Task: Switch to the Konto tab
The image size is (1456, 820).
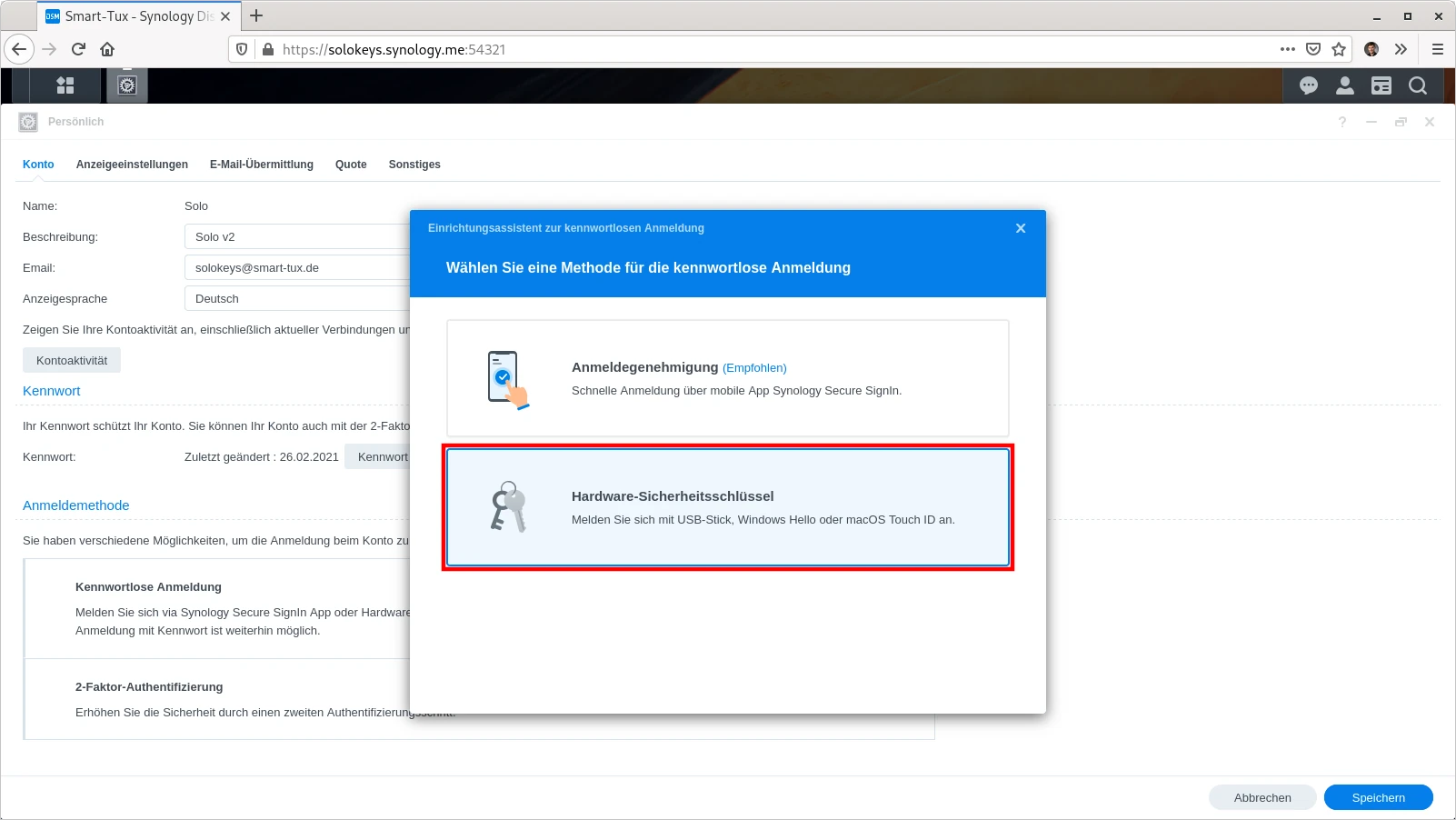Action: [38, 165]
